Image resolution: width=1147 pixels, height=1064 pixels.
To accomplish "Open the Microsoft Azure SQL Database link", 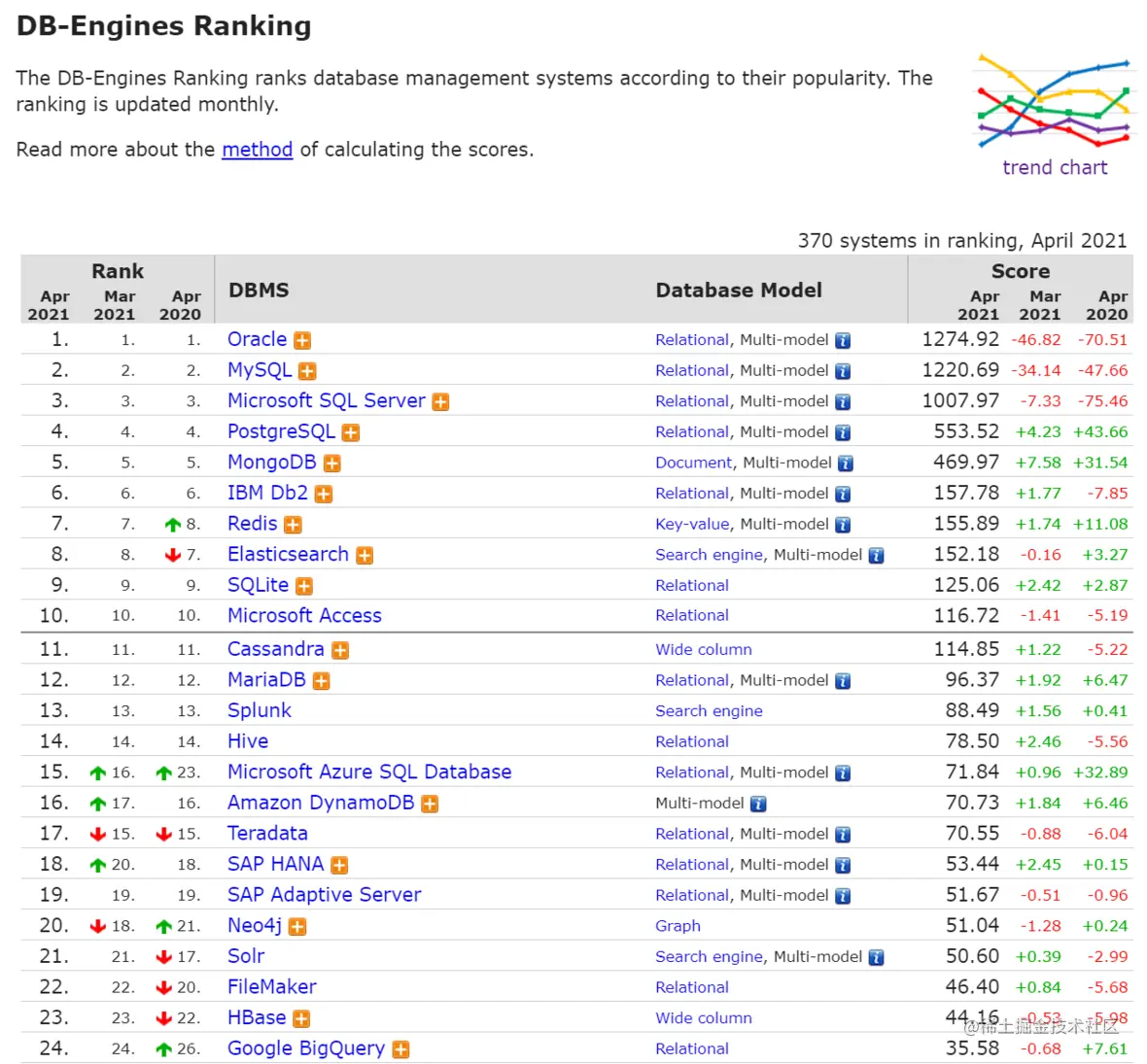I will pyautogui.click(x=369, y=772).
